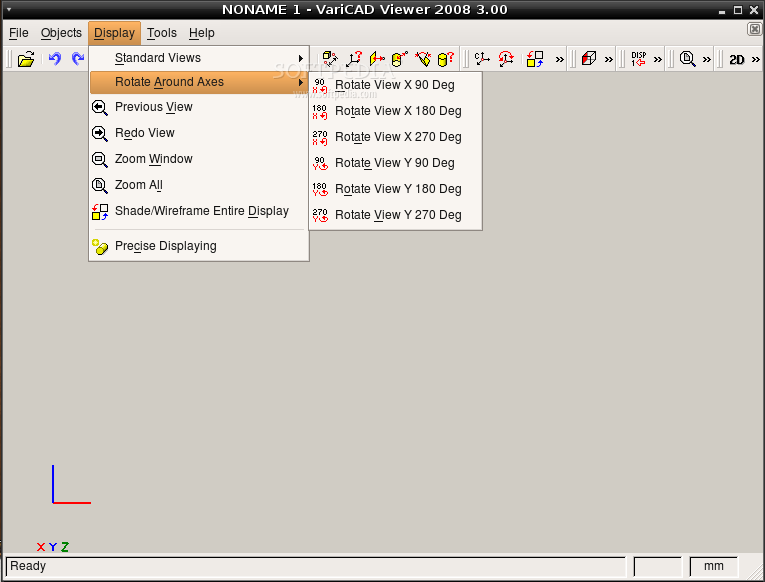Open the Standard Views submenu
Screen dimensions: 765x582
199,58
